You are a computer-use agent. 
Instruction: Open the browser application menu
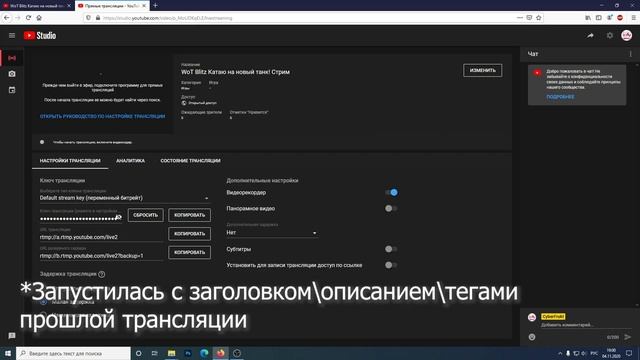[633, 18]
